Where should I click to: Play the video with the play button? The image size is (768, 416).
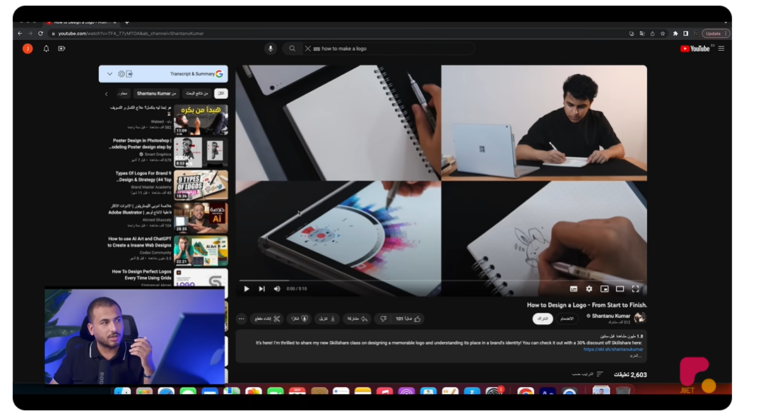tap(247, 289)
